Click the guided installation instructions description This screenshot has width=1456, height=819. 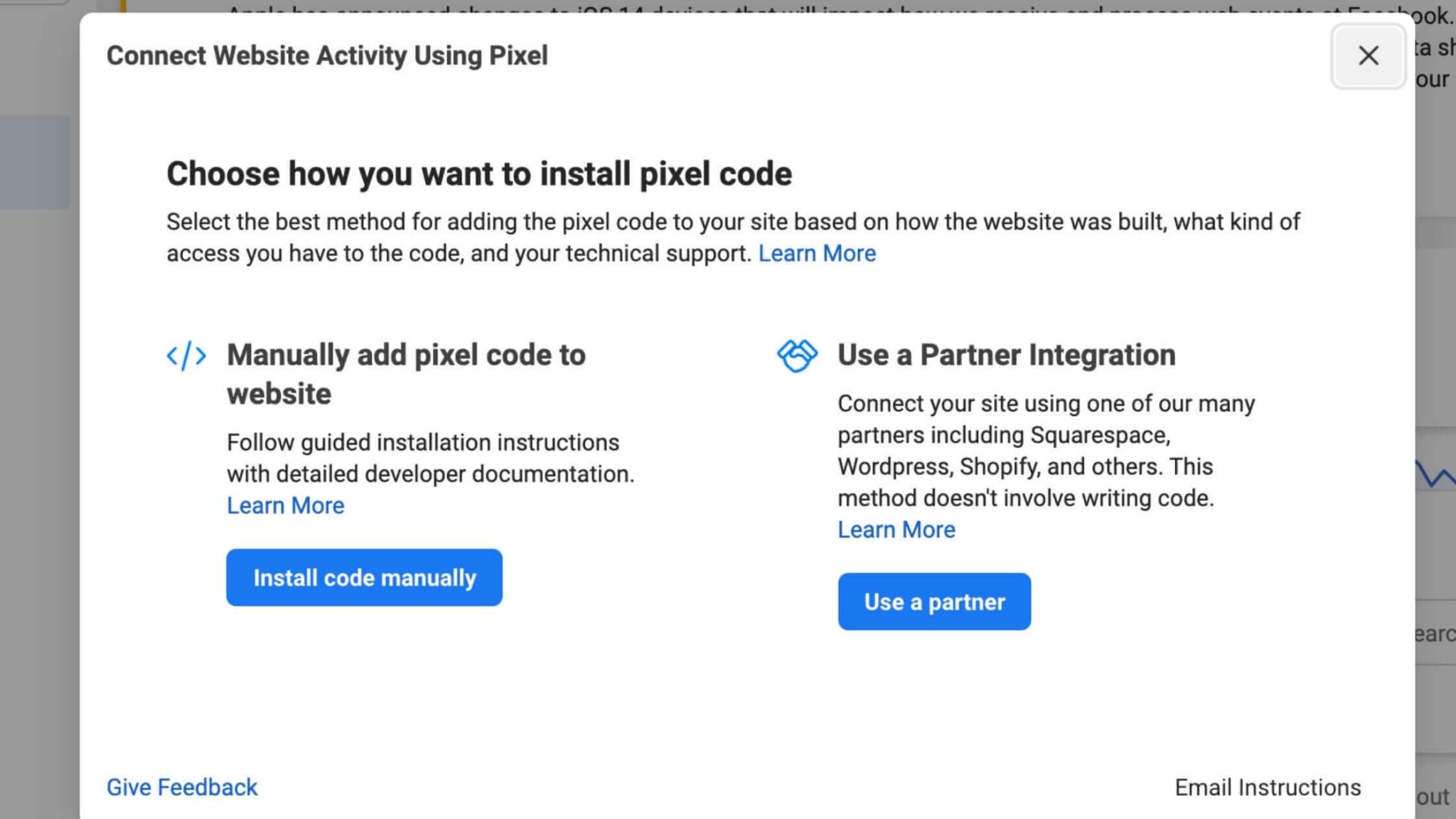430,458
